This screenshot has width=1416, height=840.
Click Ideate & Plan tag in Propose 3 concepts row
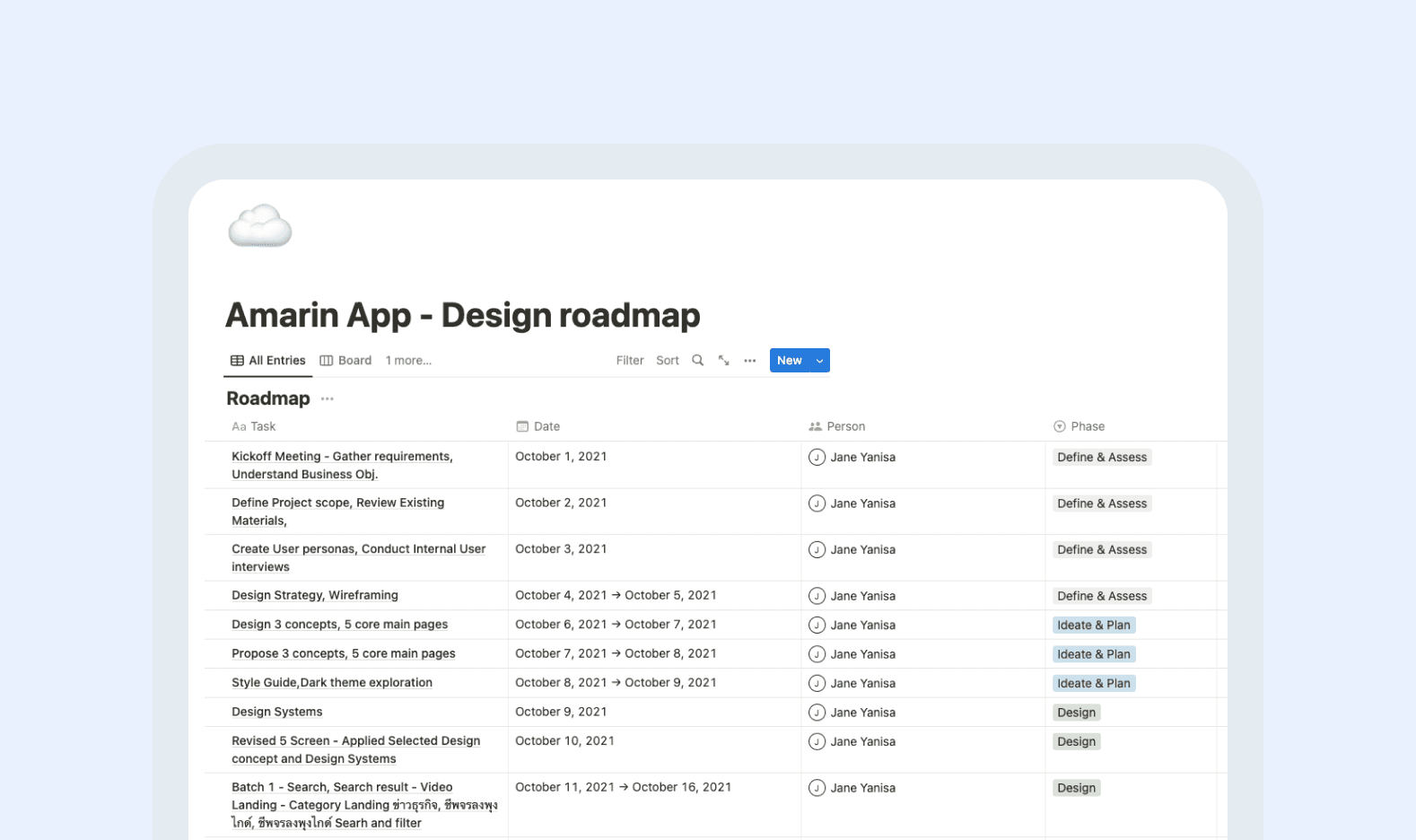(x=1094, y=654)
